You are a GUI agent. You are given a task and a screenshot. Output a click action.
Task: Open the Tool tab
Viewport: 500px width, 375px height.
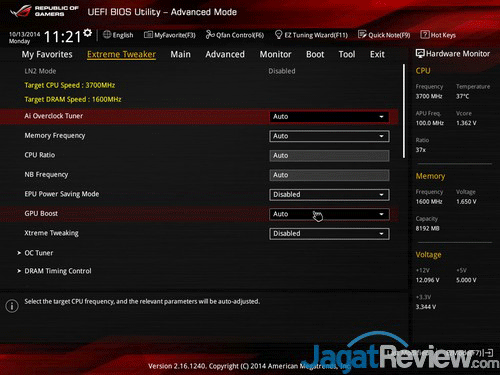[x=347, y=54]
